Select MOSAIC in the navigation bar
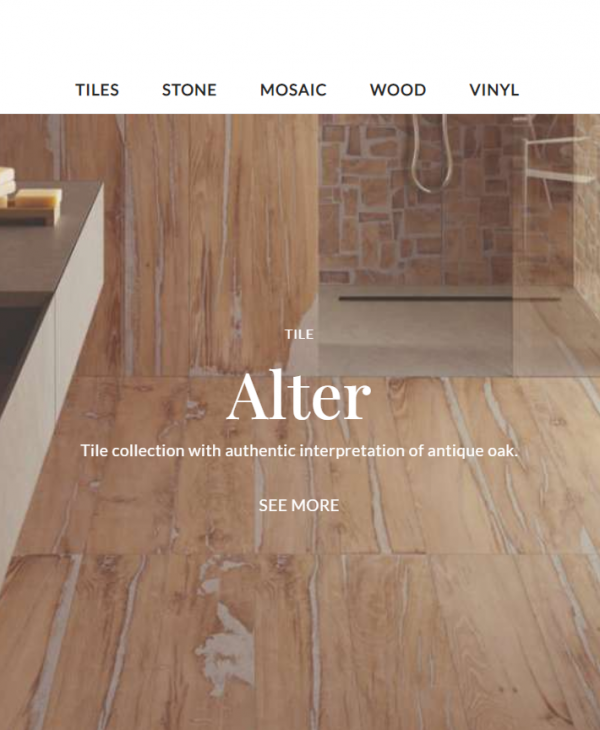 point(293,90)
